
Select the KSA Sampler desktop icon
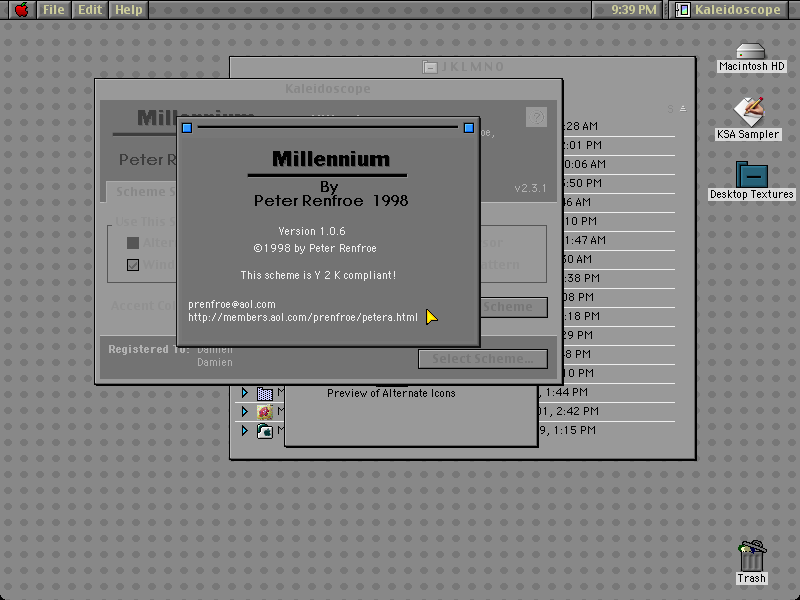pyautogui.click(x=748, y=112)
